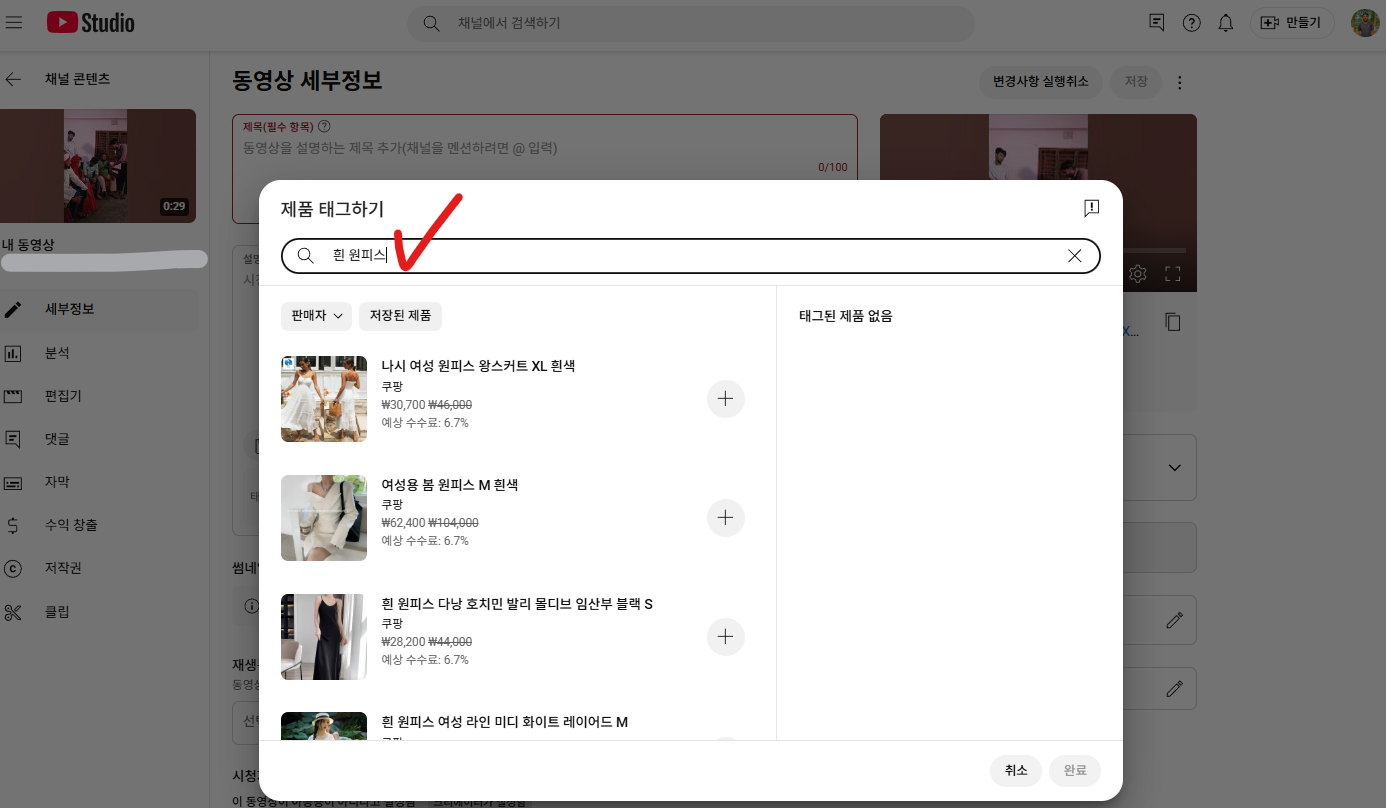The width and height of the screenshot is (1386, 808).
Task: Open the 만들기 create menu
Action: click(x=1291, y=23)
